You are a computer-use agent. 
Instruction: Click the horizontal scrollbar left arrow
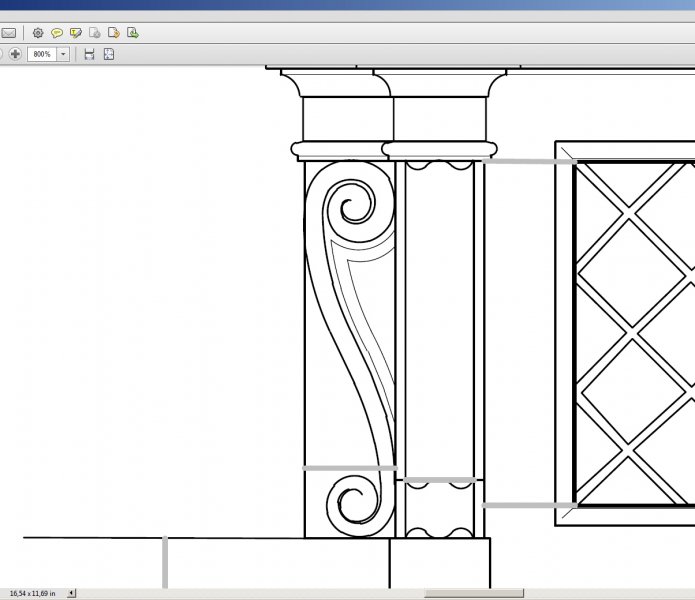(x=71, y=593)
